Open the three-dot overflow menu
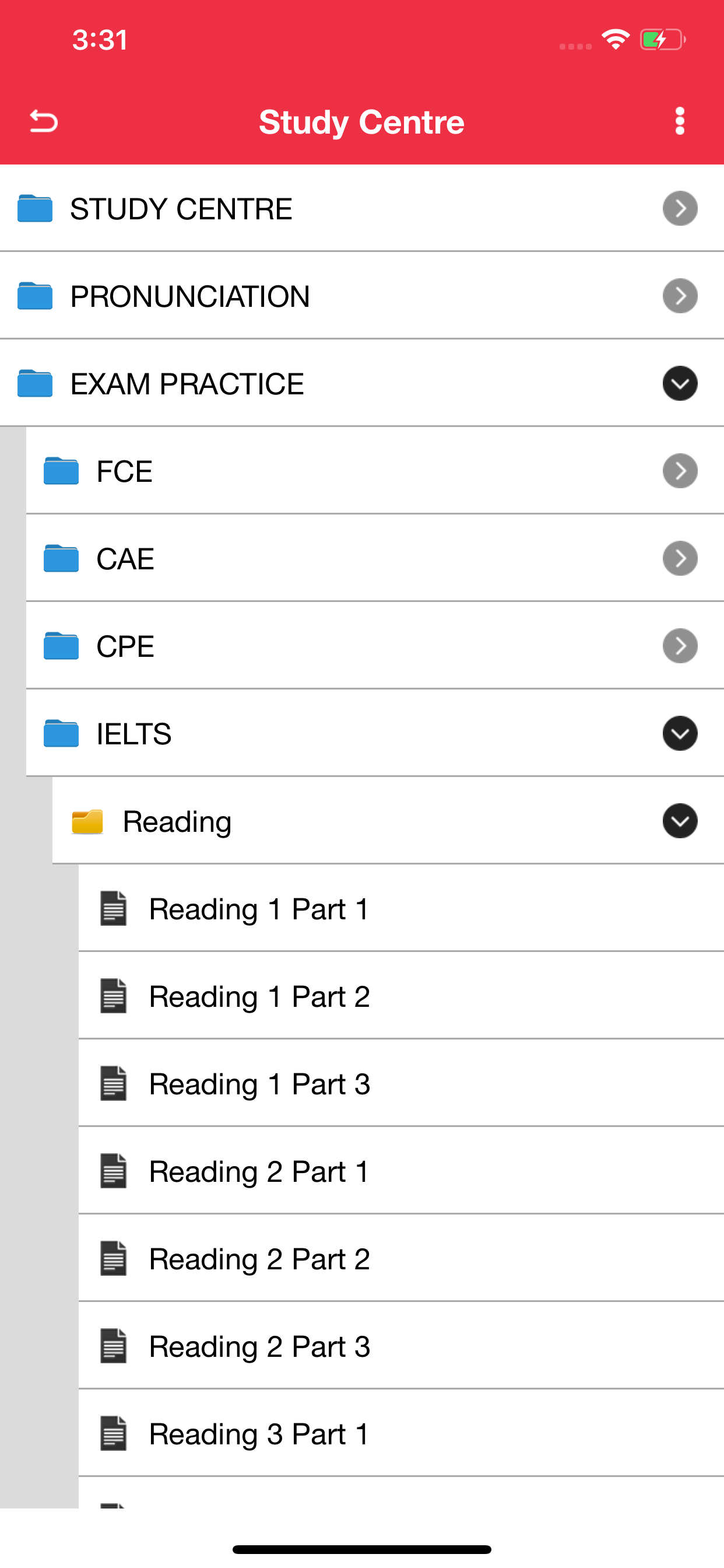This screenshot has height=1568, width=724. pyautogui.click(x=680, y=121)
